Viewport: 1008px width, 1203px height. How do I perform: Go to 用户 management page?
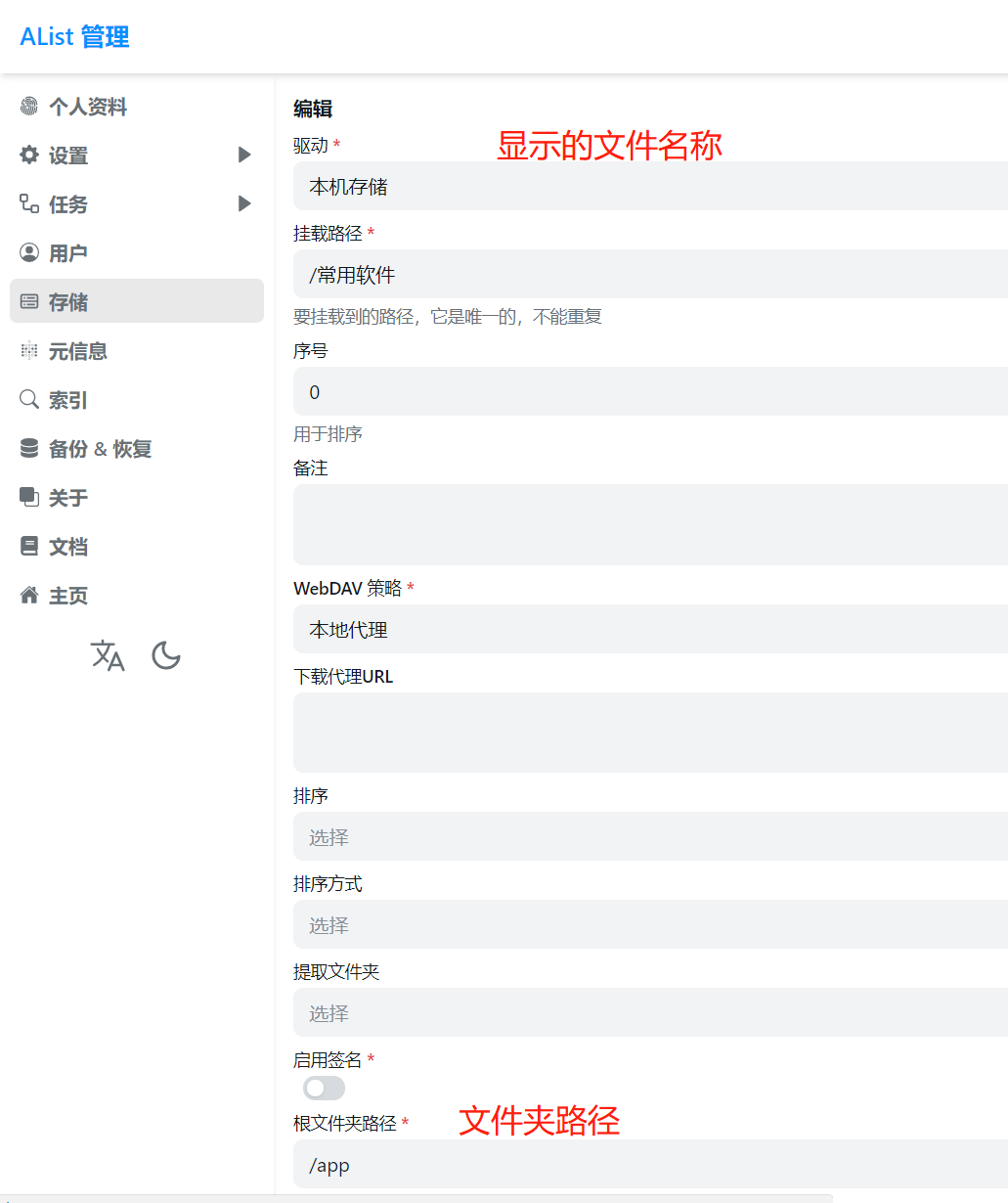(x=137, y=252)
